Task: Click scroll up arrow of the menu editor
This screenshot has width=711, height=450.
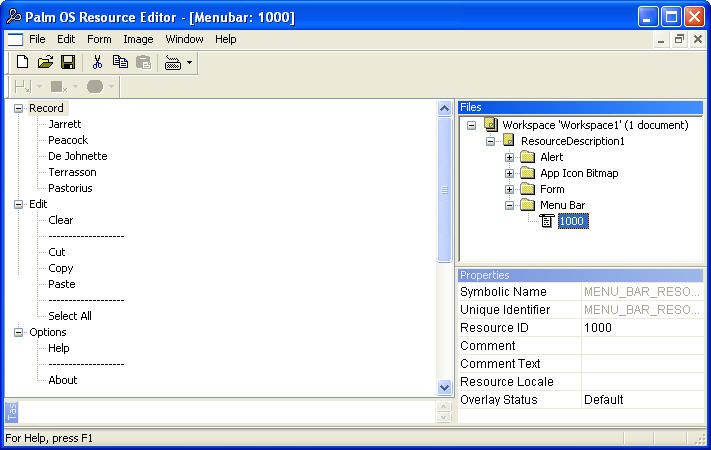Action: point(444,108)
